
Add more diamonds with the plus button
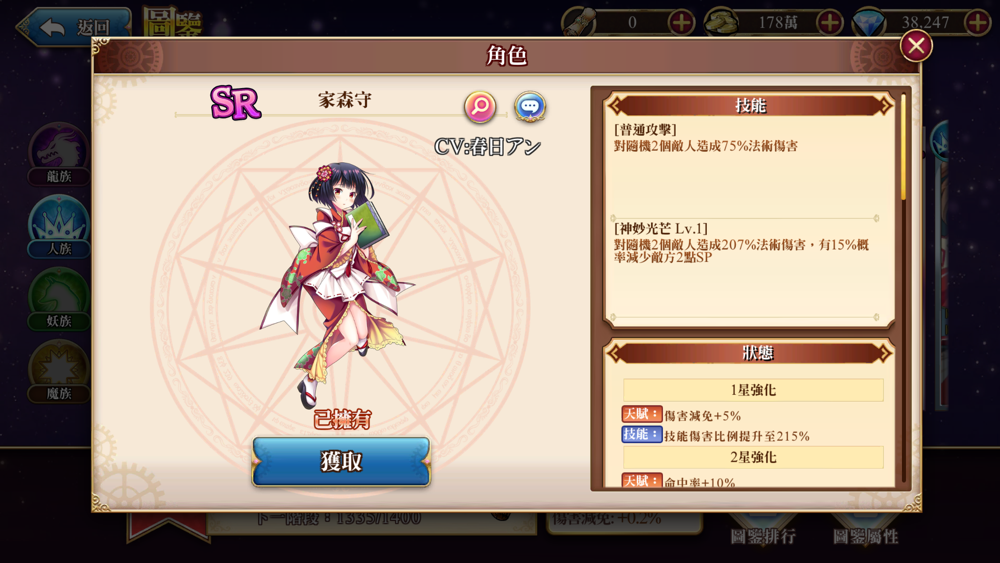978,22
